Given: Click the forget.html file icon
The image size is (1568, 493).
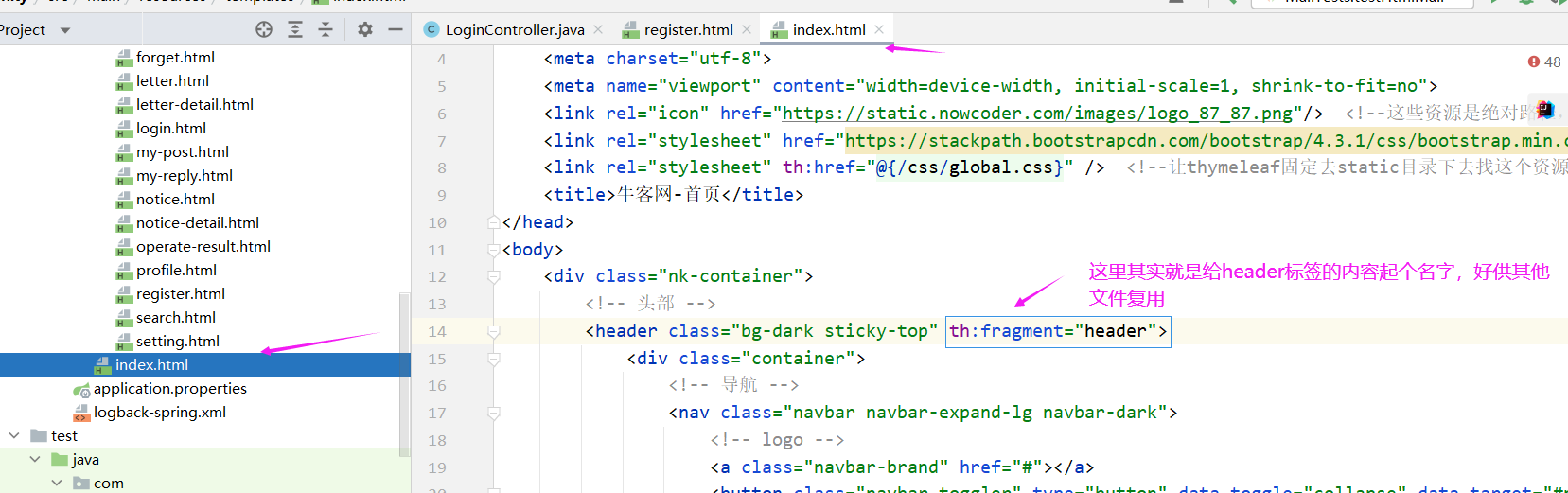Looking at the screenshot, I should tap(124, 58).
